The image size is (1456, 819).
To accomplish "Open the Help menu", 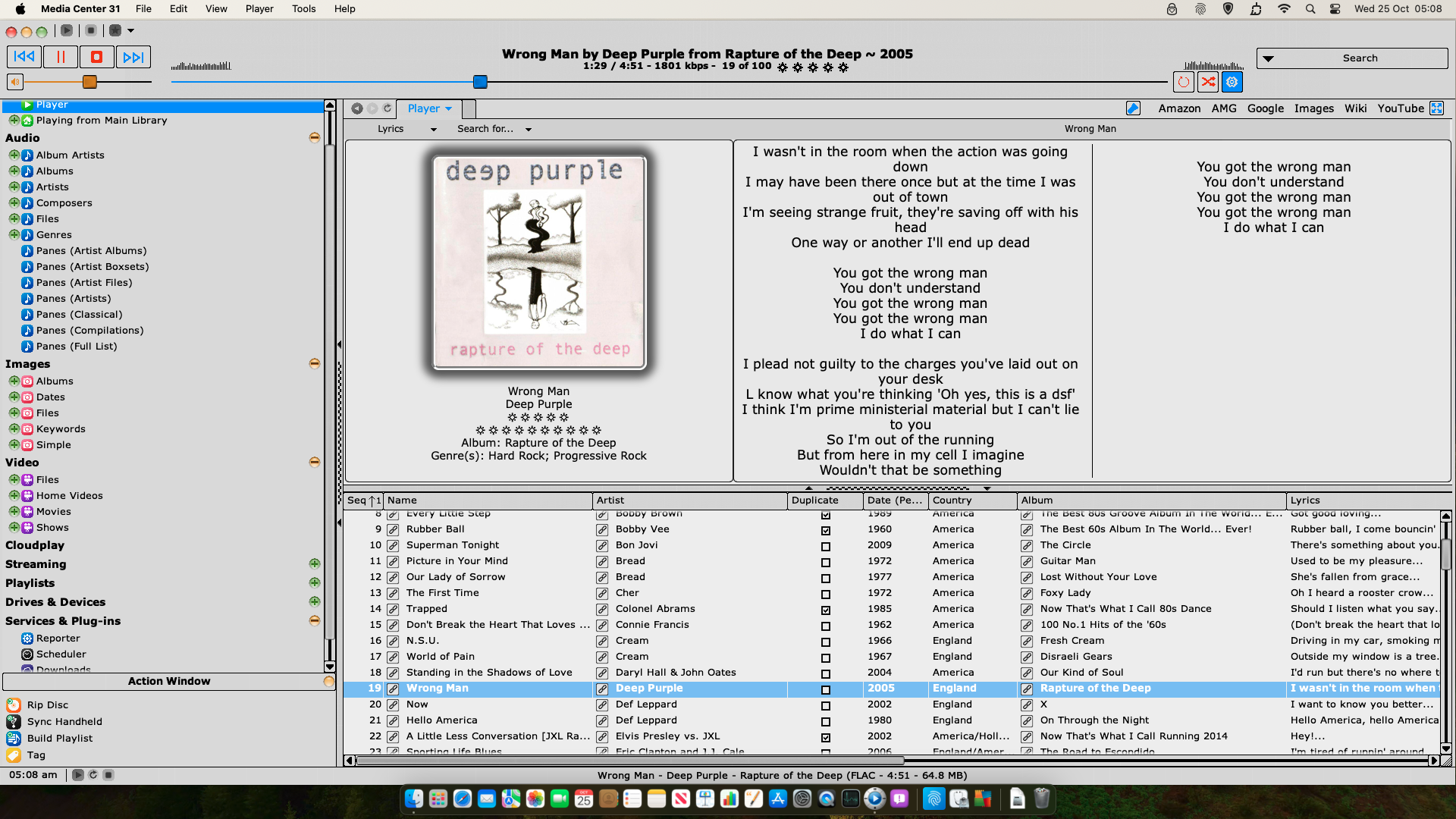I will tap(344, 9).
